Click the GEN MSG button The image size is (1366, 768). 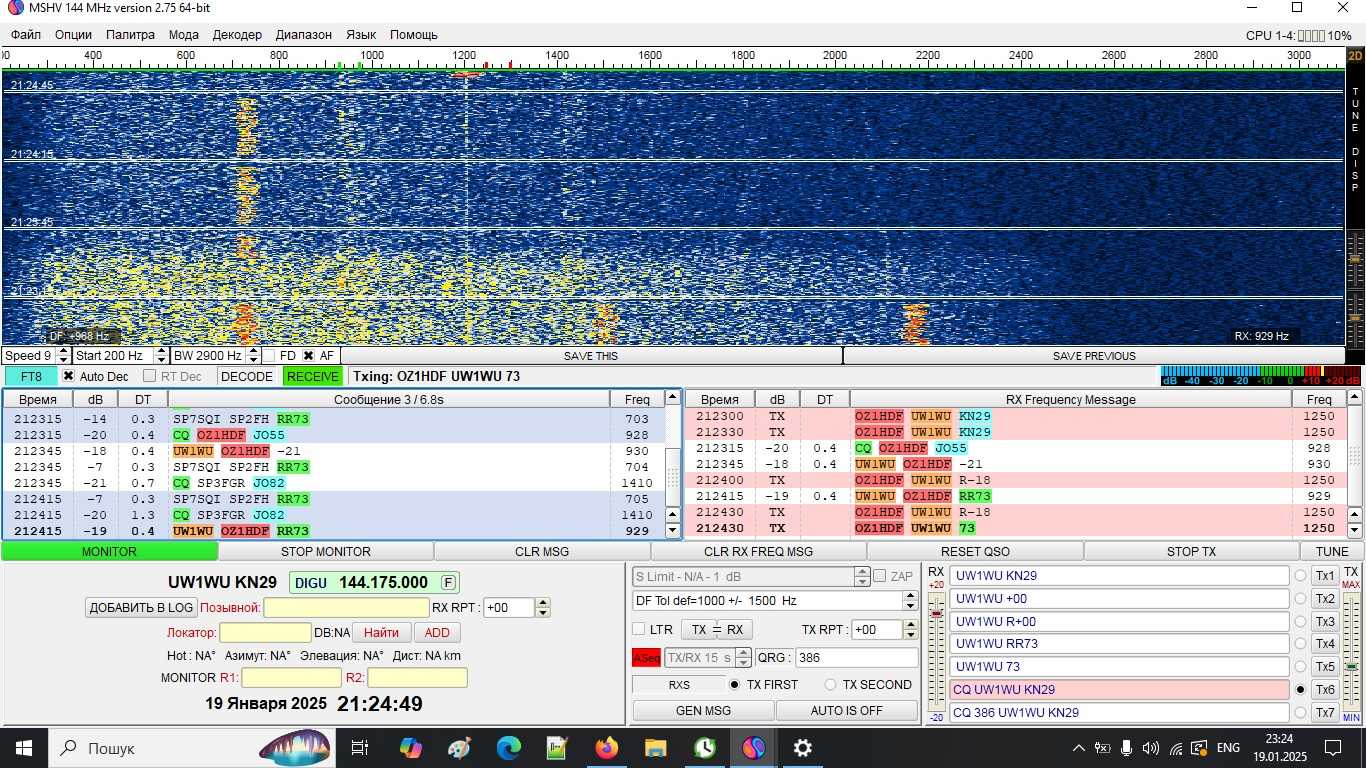click(703, 711)
